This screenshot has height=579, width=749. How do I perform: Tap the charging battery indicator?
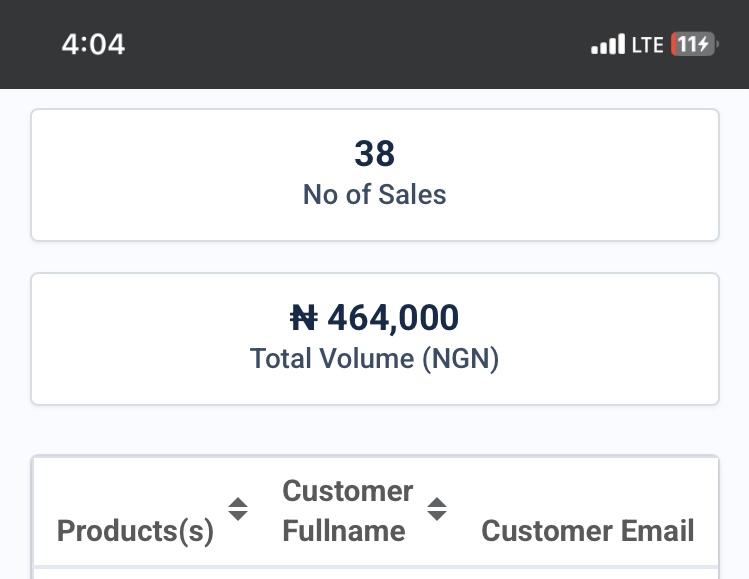[695, 44]
